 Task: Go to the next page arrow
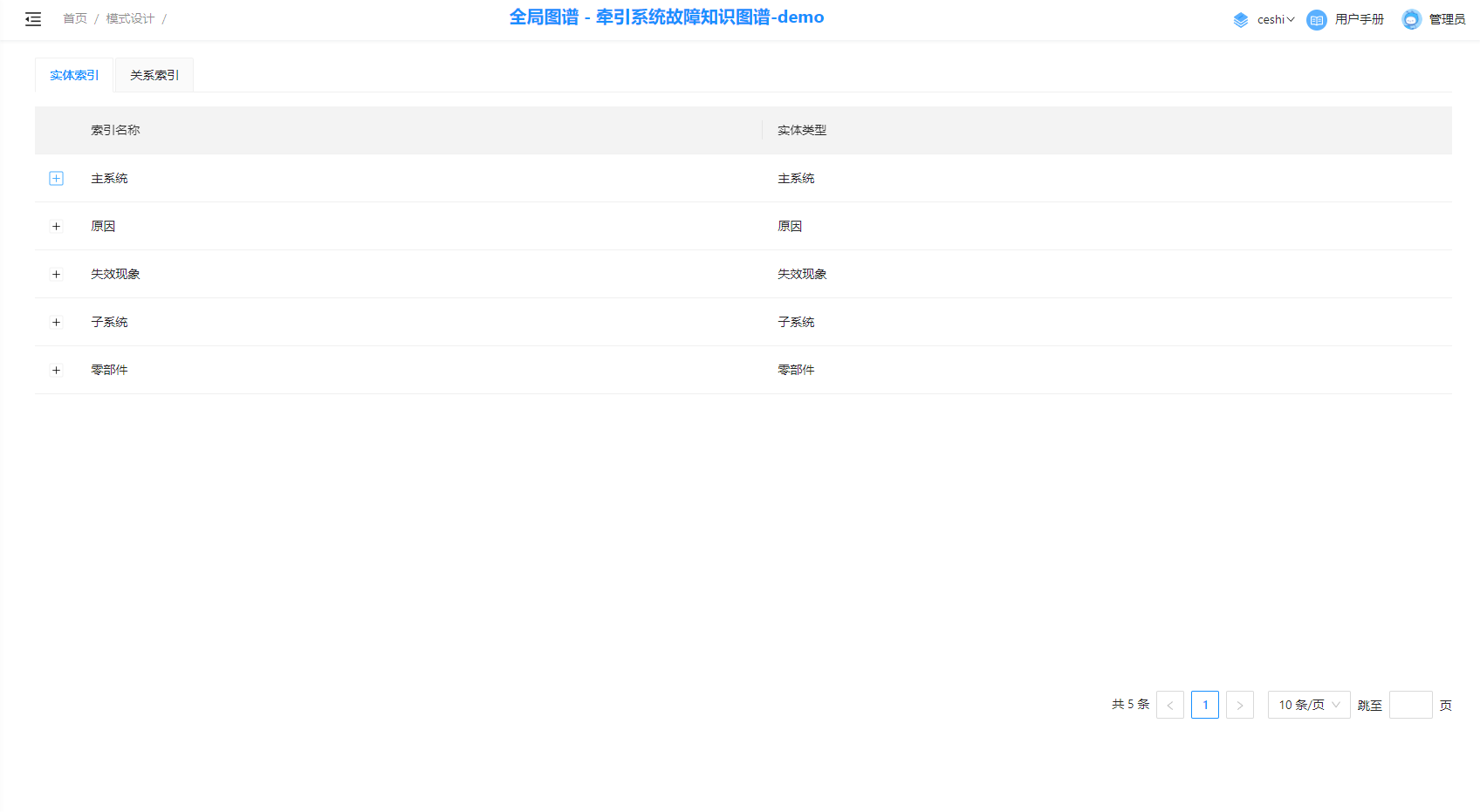1239,705
